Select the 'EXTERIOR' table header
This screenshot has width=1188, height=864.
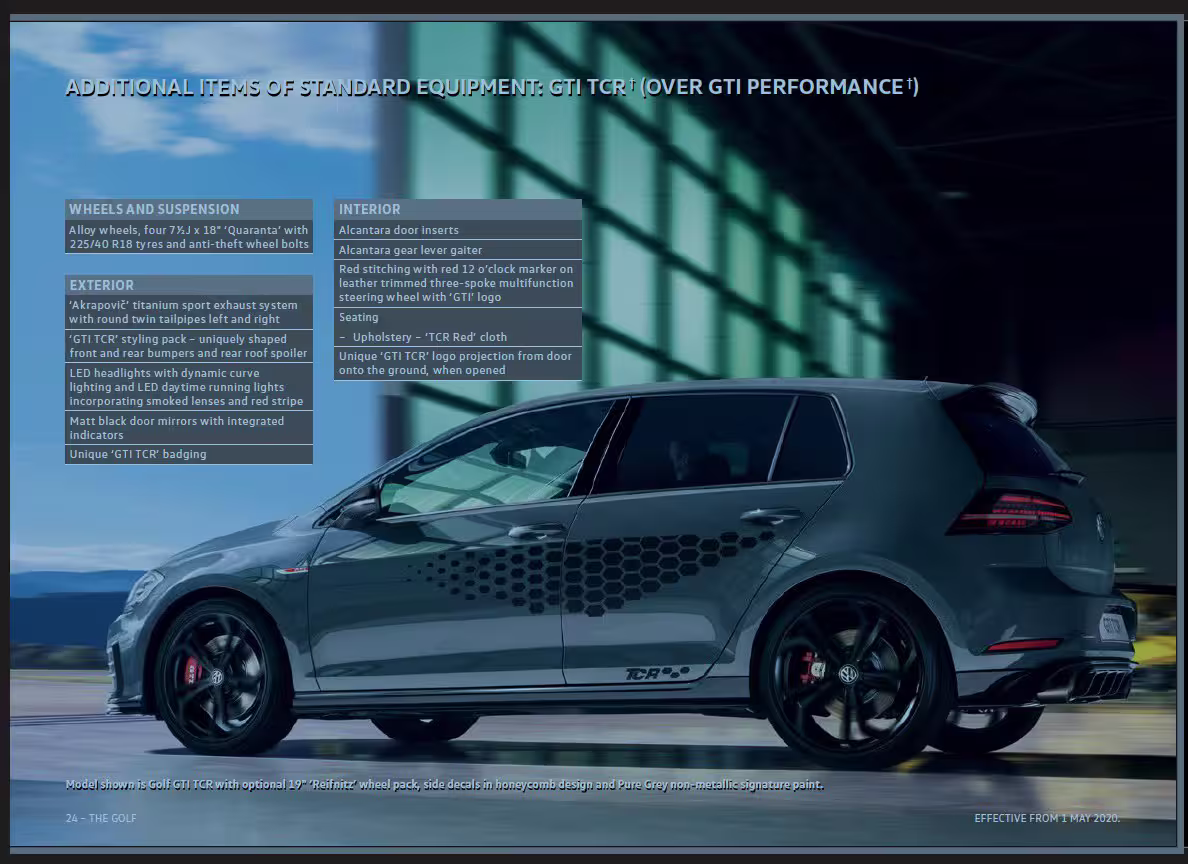(189, 285)
